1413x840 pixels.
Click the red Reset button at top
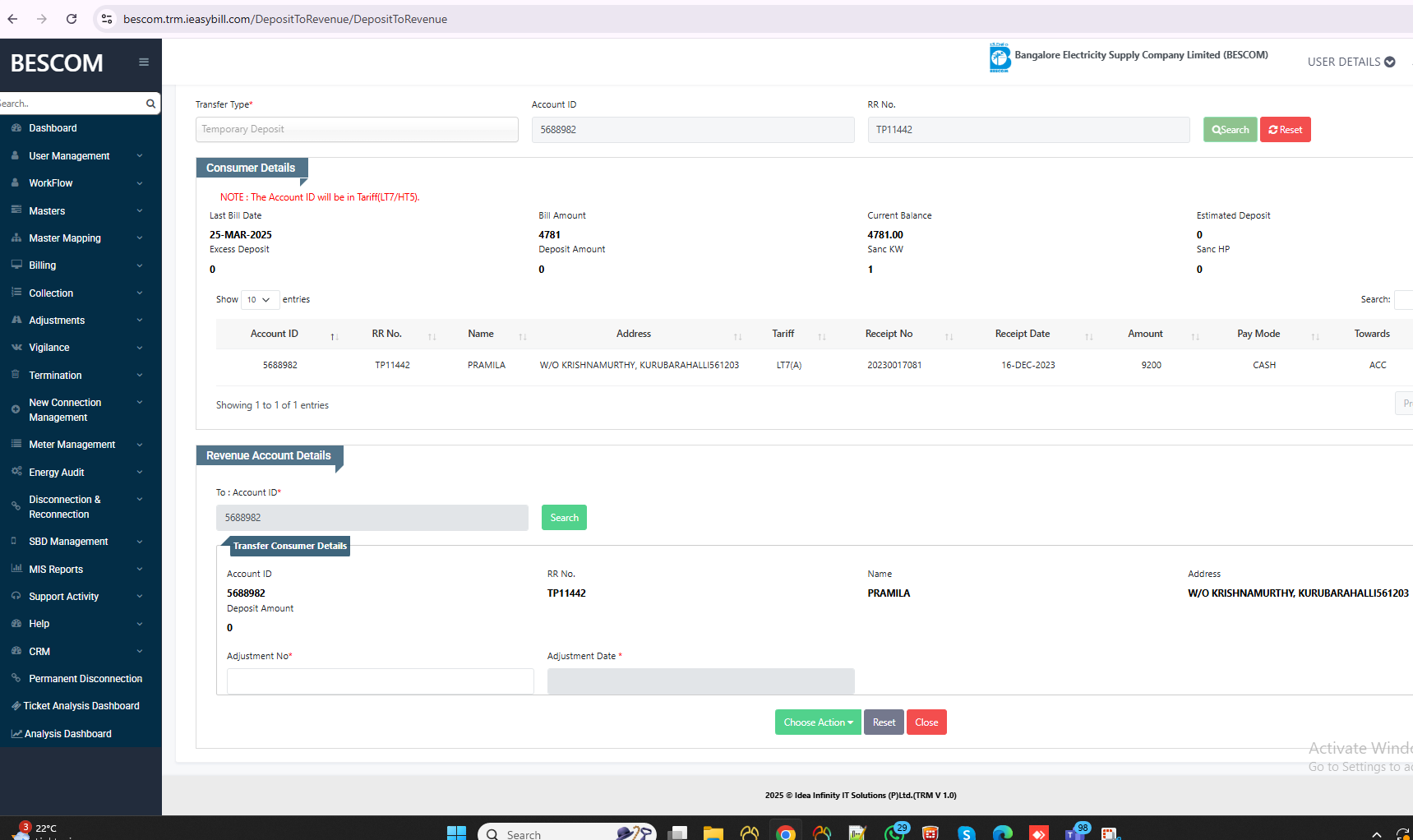[1286, 130]
